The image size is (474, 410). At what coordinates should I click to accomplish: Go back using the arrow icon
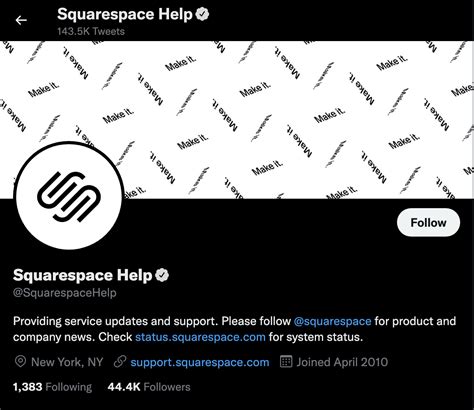coord(21,20)
